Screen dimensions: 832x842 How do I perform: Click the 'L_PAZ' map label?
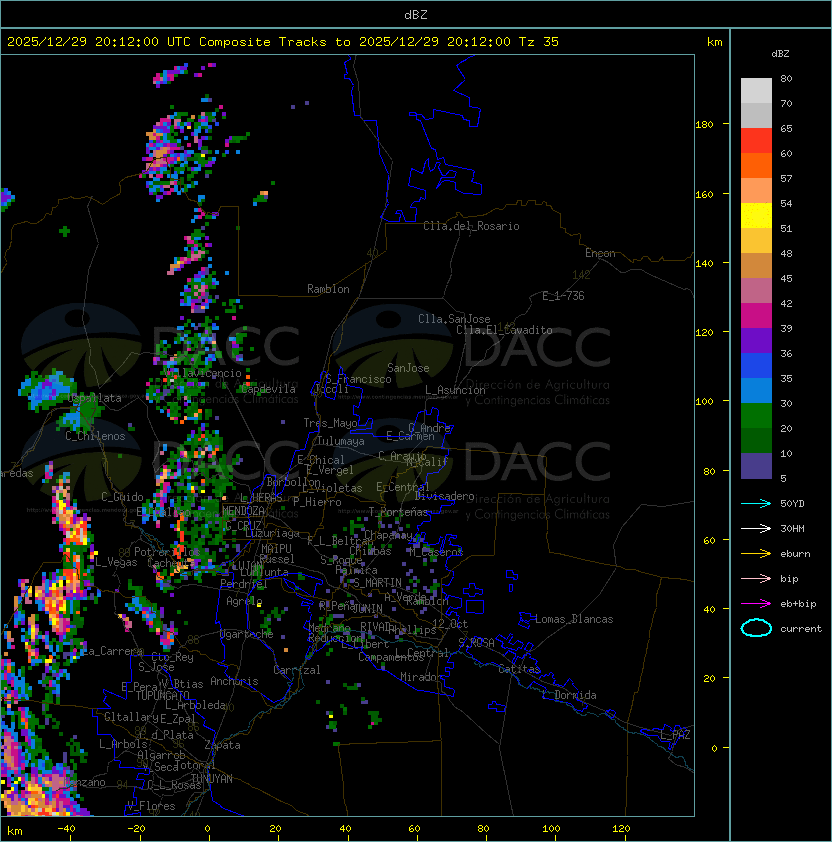tap(675, 734)
